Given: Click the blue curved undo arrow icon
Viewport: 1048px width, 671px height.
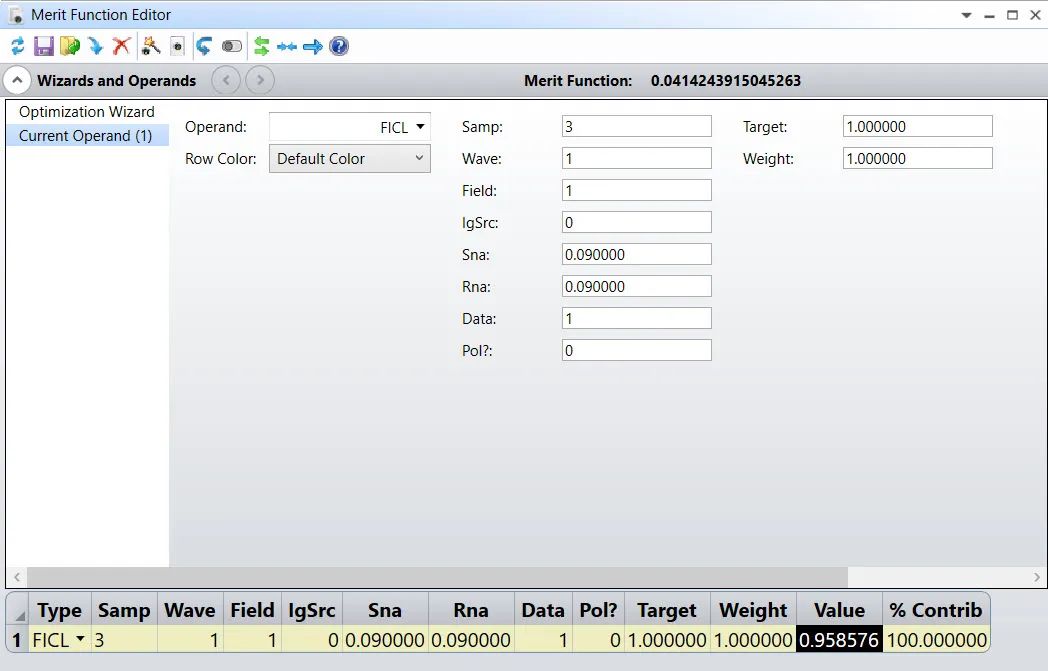Looking at the screenshot, I should click(203, 46).
